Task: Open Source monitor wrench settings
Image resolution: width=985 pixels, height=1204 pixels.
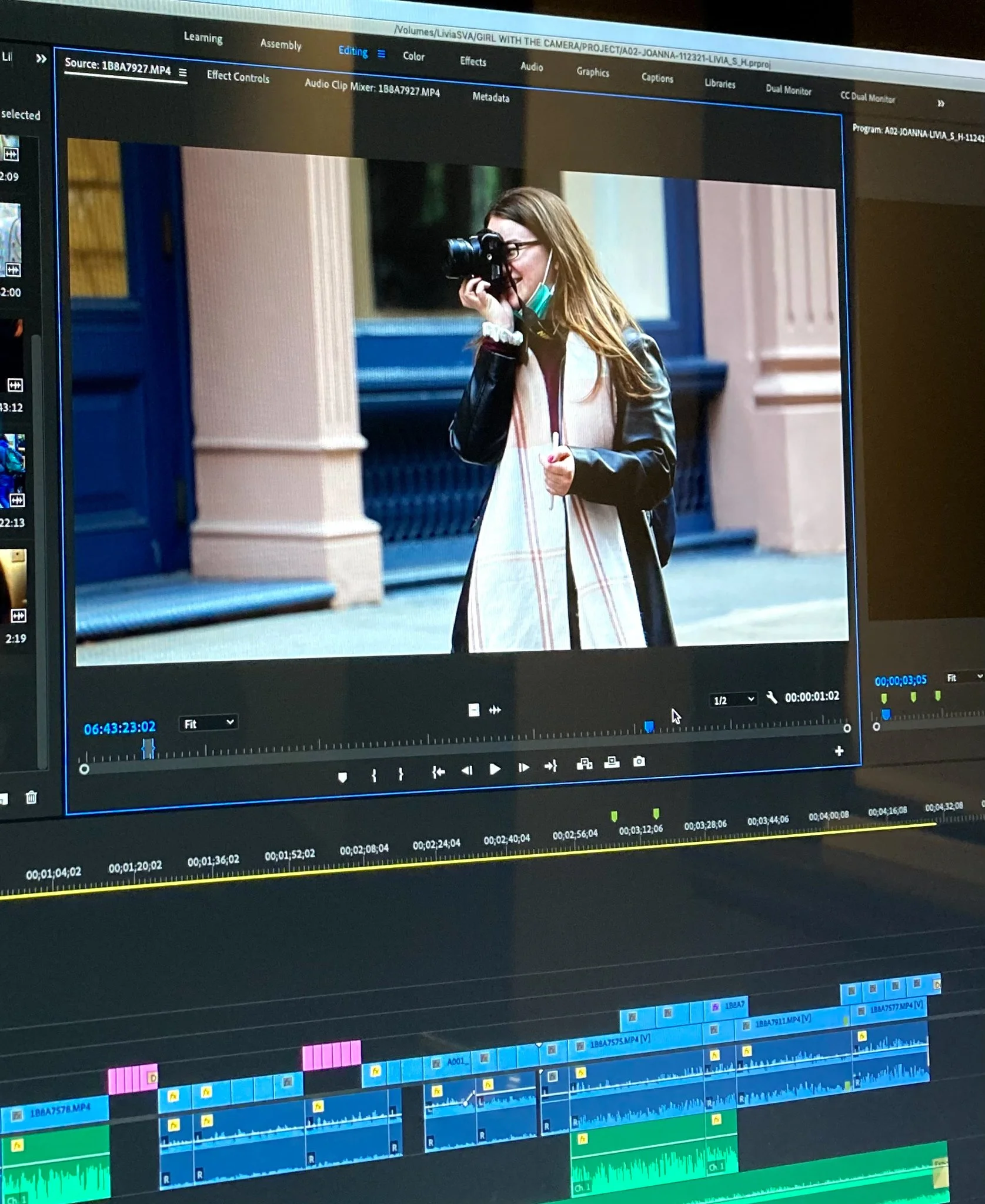Action: (x=772, y=698)
